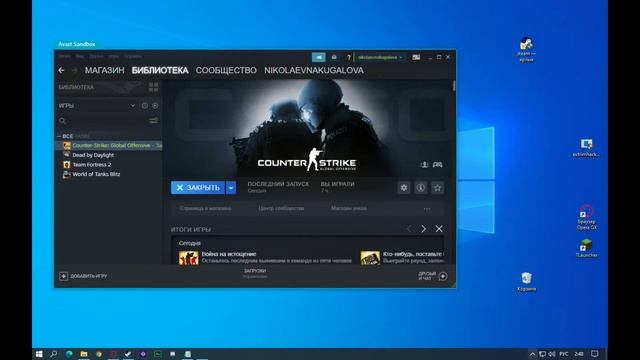Viewport: 640px width, 360px height.
Task: Switch to the МАГАЗИН tab
Action: (104, 70)
